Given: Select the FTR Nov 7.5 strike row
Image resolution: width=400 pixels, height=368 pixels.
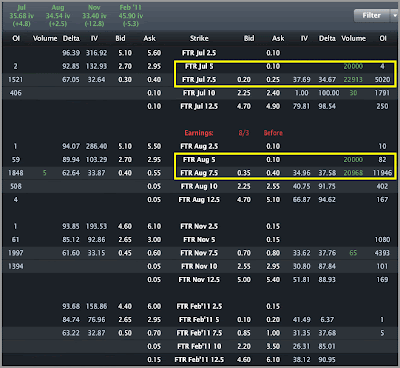Looking at the screenshot, I should [x=200, y=253].
